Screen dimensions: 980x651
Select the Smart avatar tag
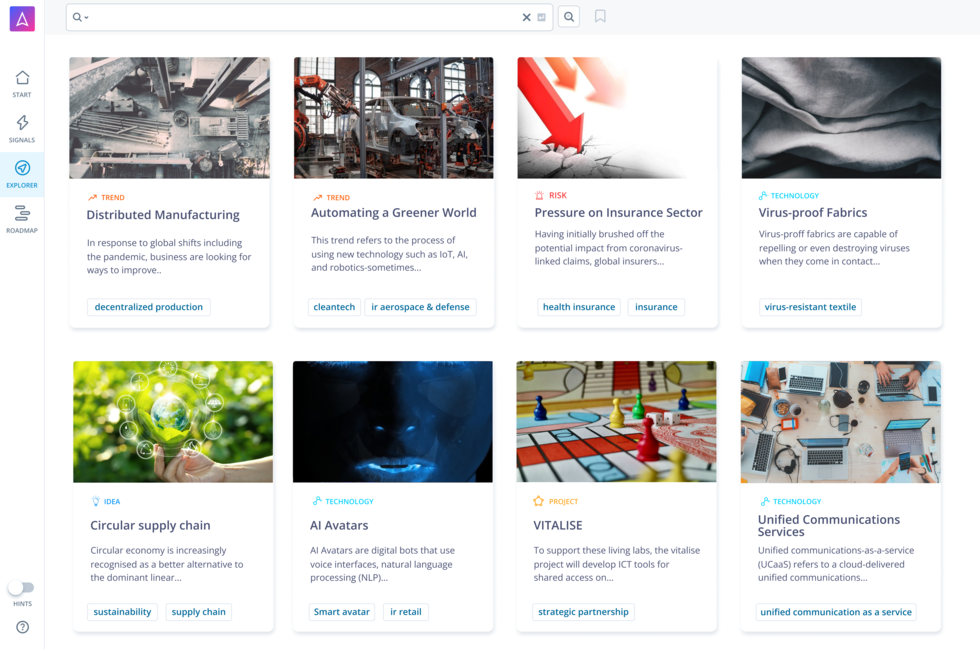click(342, 612)
